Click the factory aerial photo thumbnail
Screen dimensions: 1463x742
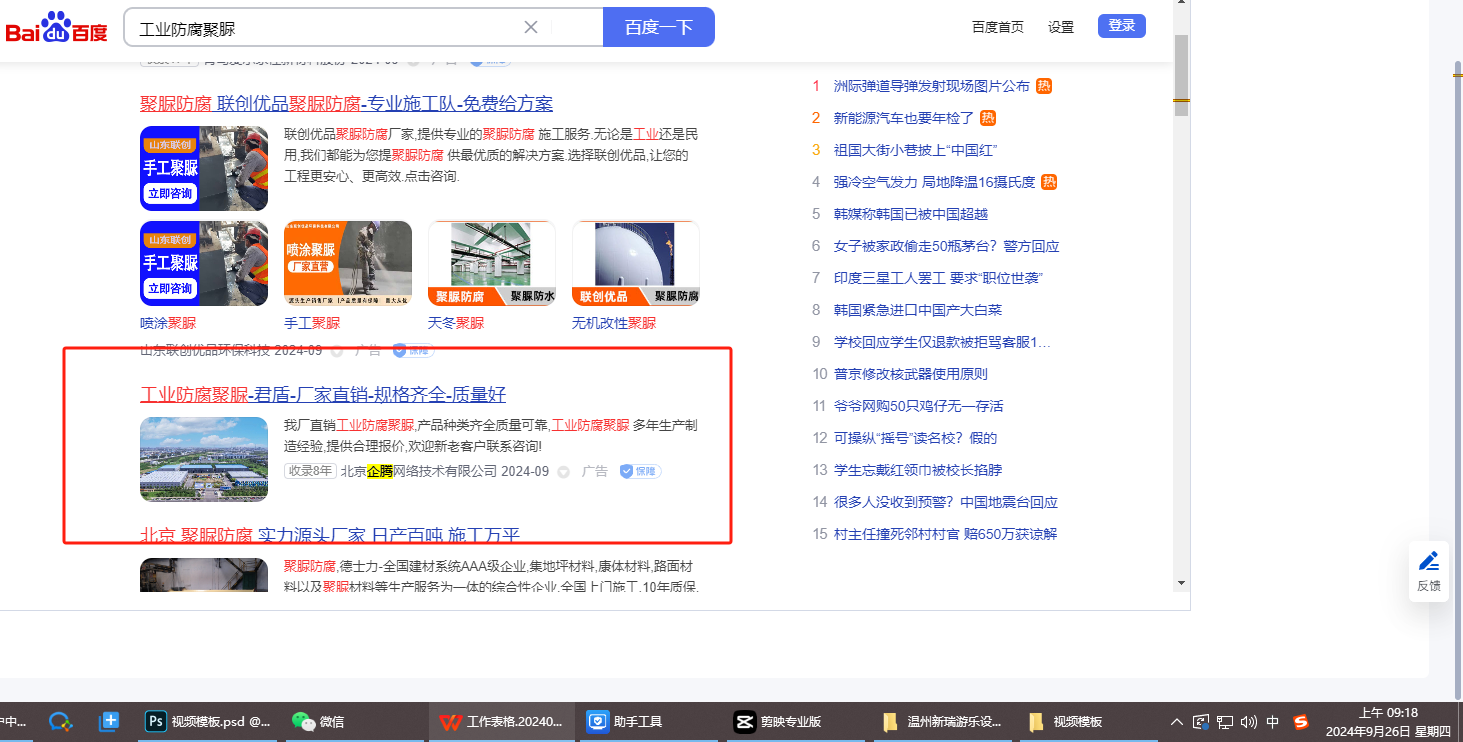(204, 459)
